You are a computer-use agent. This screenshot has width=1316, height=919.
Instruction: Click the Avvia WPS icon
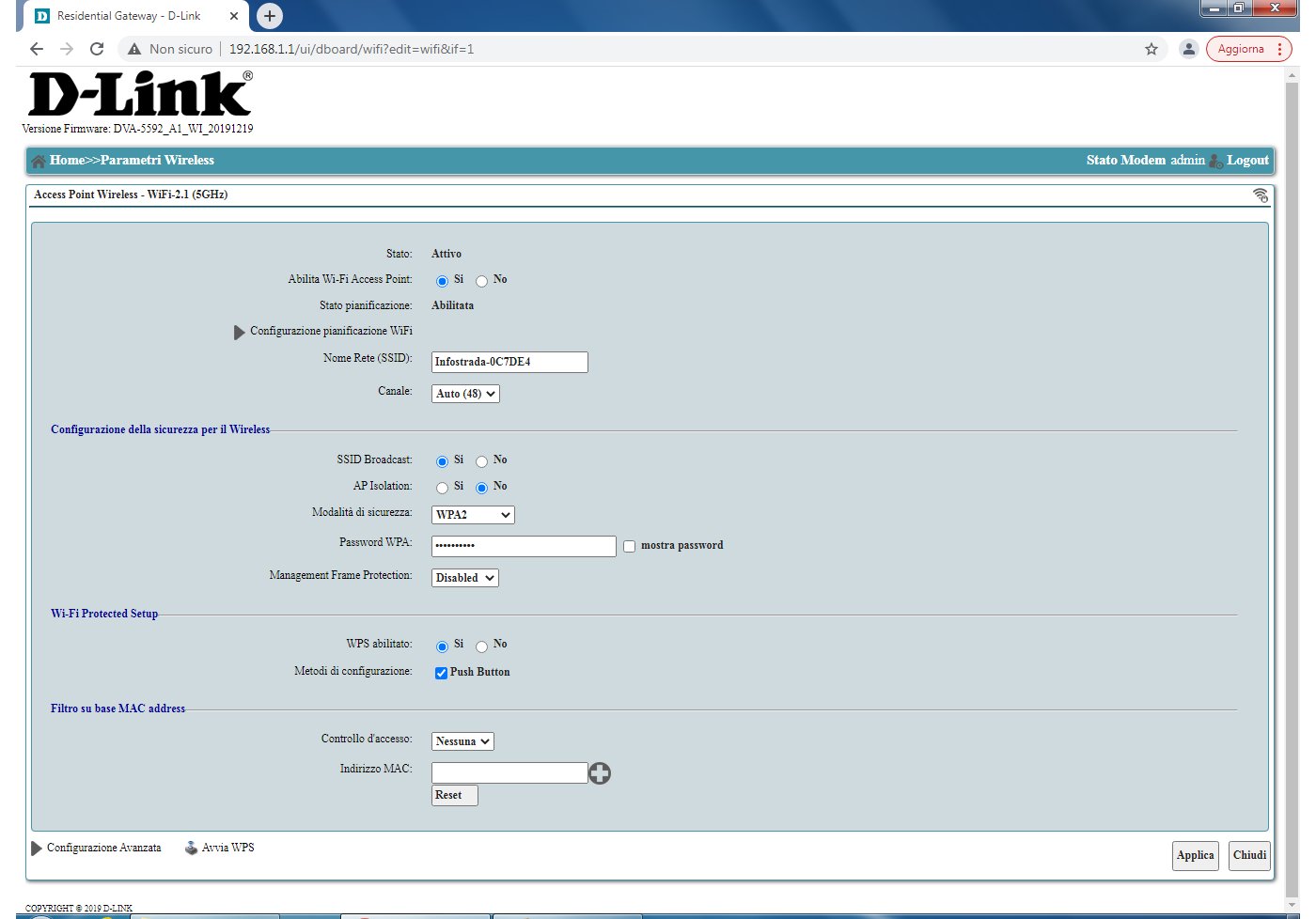pyautogui.click(x=192, y=848)
